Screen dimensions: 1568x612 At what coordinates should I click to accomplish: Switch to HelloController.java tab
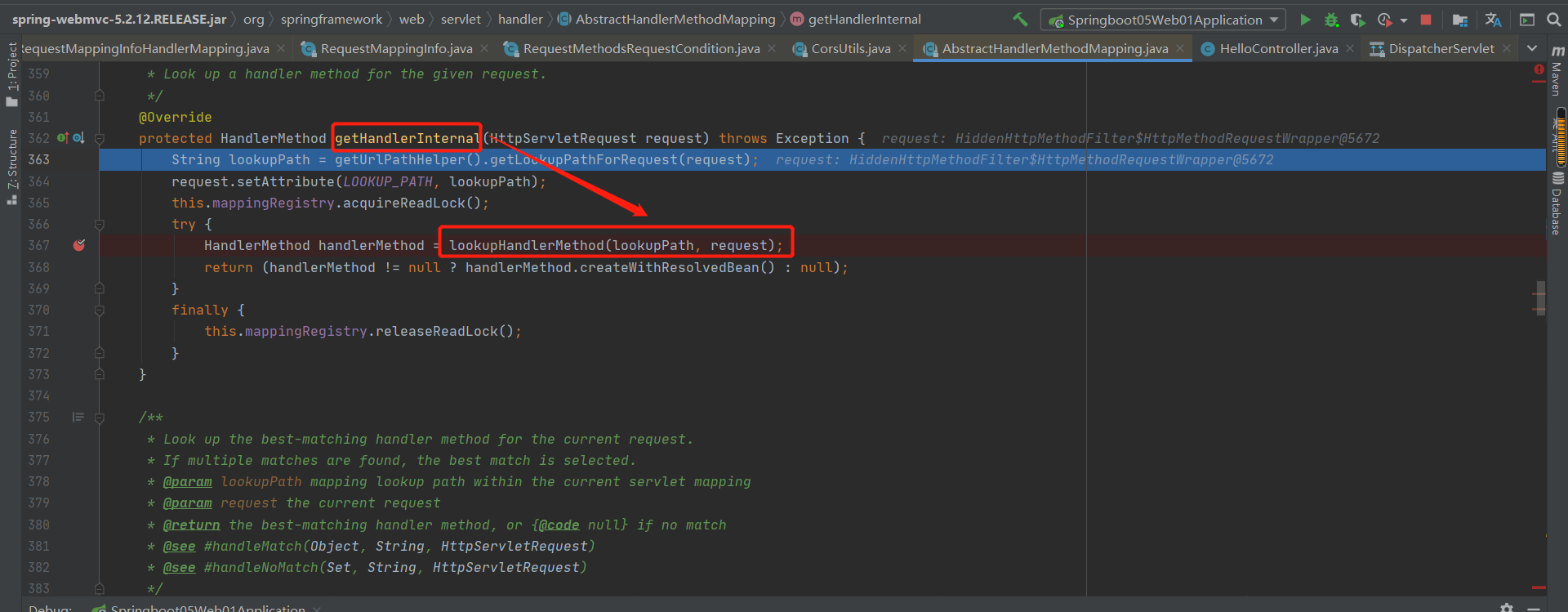pyautogui.click(x=1278, y=49)
